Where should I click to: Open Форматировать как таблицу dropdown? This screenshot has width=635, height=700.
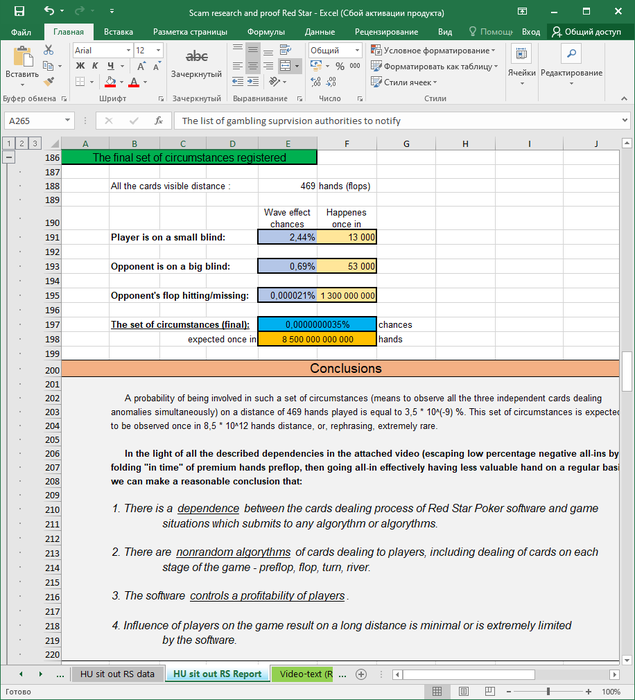pos(434,67)
